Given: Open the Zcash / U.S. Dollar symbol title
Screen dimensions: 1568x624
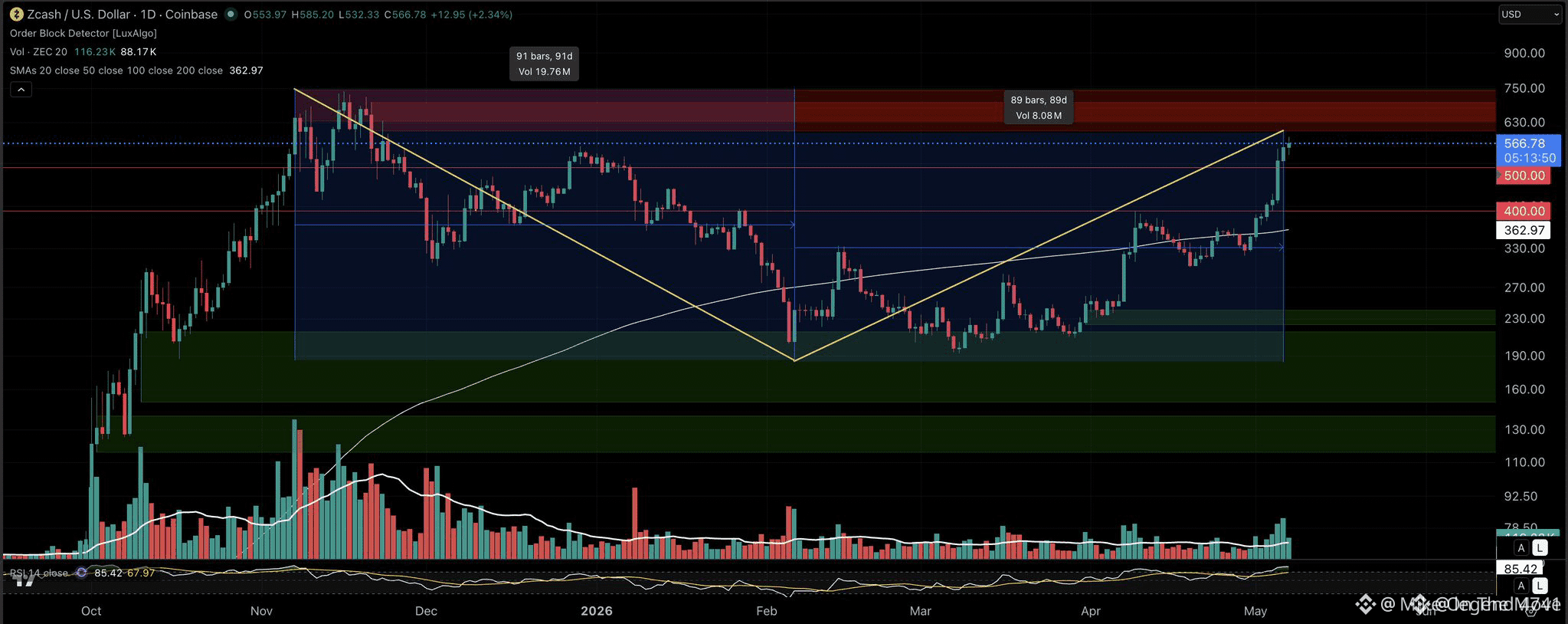Looking at the screenshot, I should (x=122, y=14).
